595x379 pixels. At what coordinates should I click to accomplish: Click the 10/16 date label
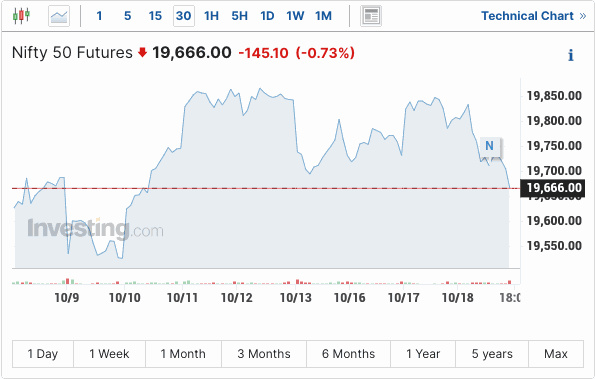tap(349, 297)
